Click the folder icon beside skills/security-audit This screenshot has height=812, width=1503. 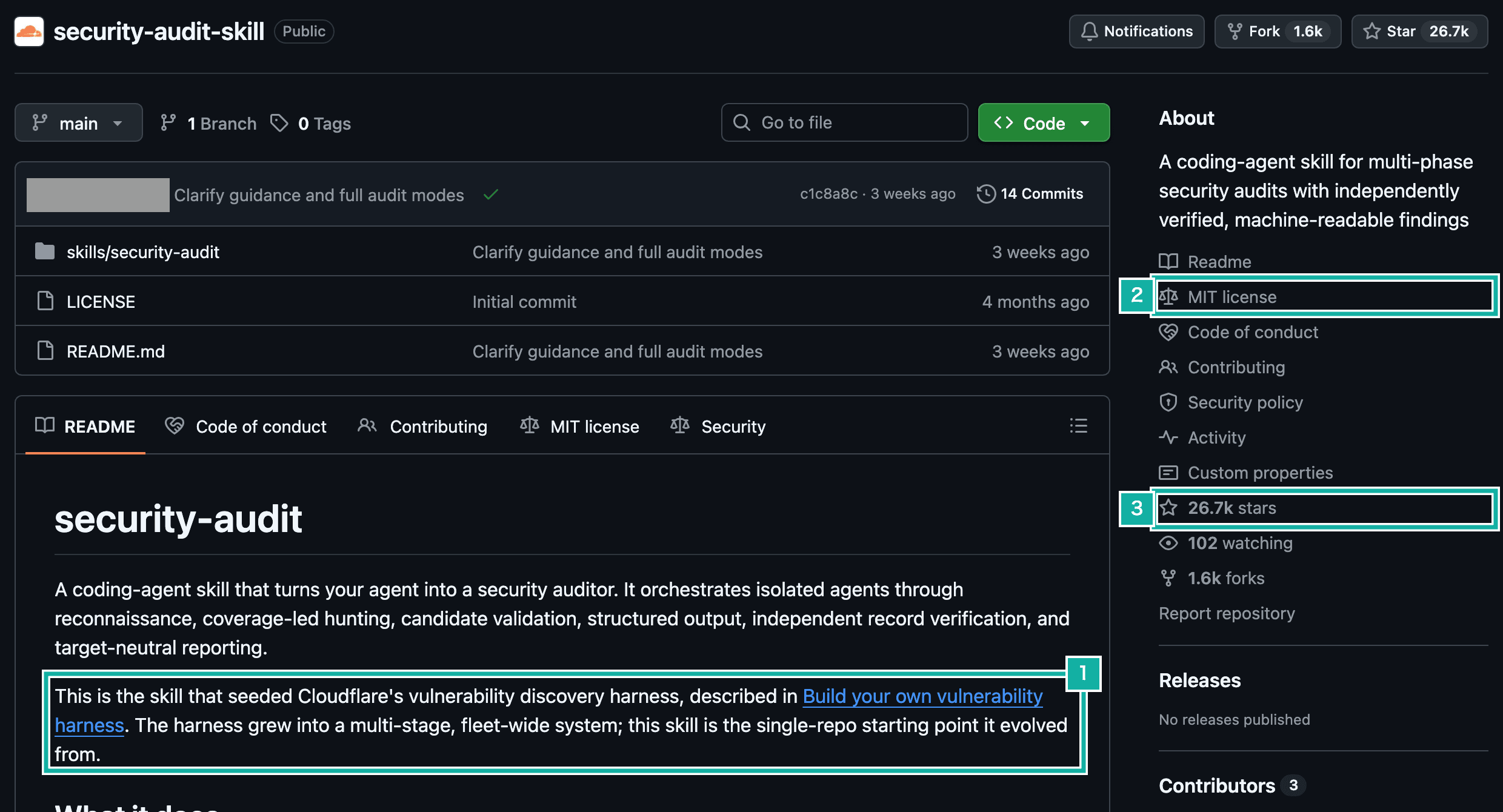coord(45,251)
